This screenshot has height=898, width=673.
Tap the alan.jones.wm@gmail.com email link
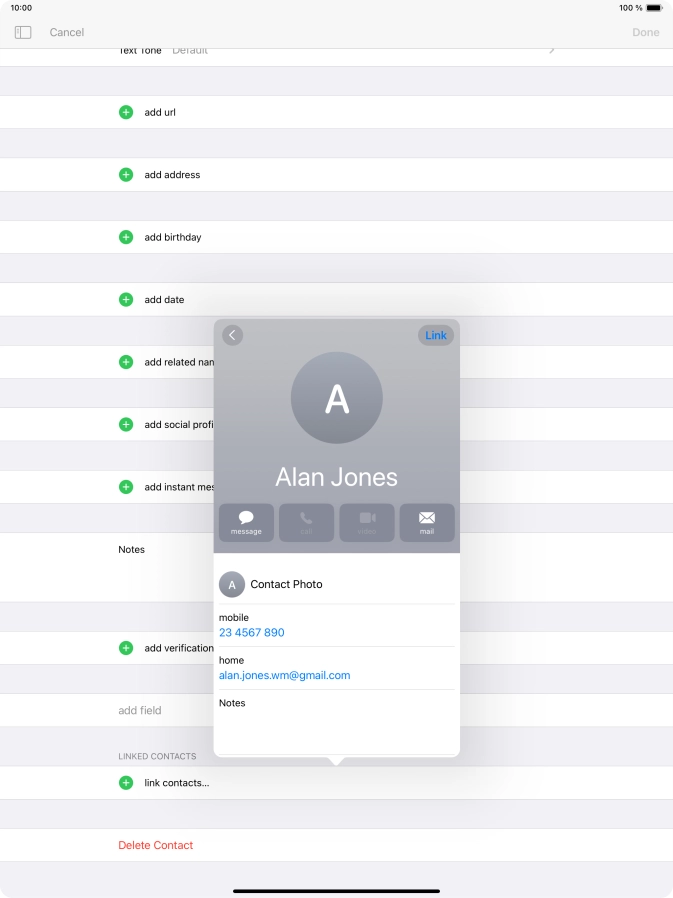pyautogui.click(x=285, y=675)
